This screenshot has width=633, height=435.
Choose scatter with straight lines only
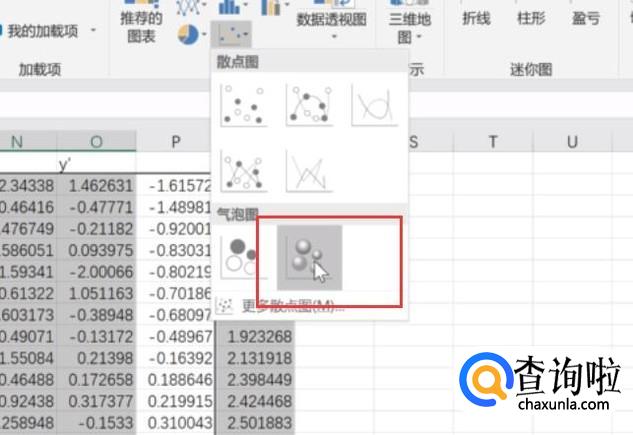[x=308, y=170]
